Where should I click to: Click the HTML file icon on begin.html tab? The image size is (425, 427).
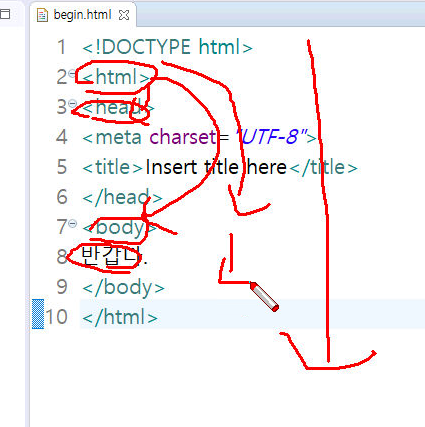(42, 15)
